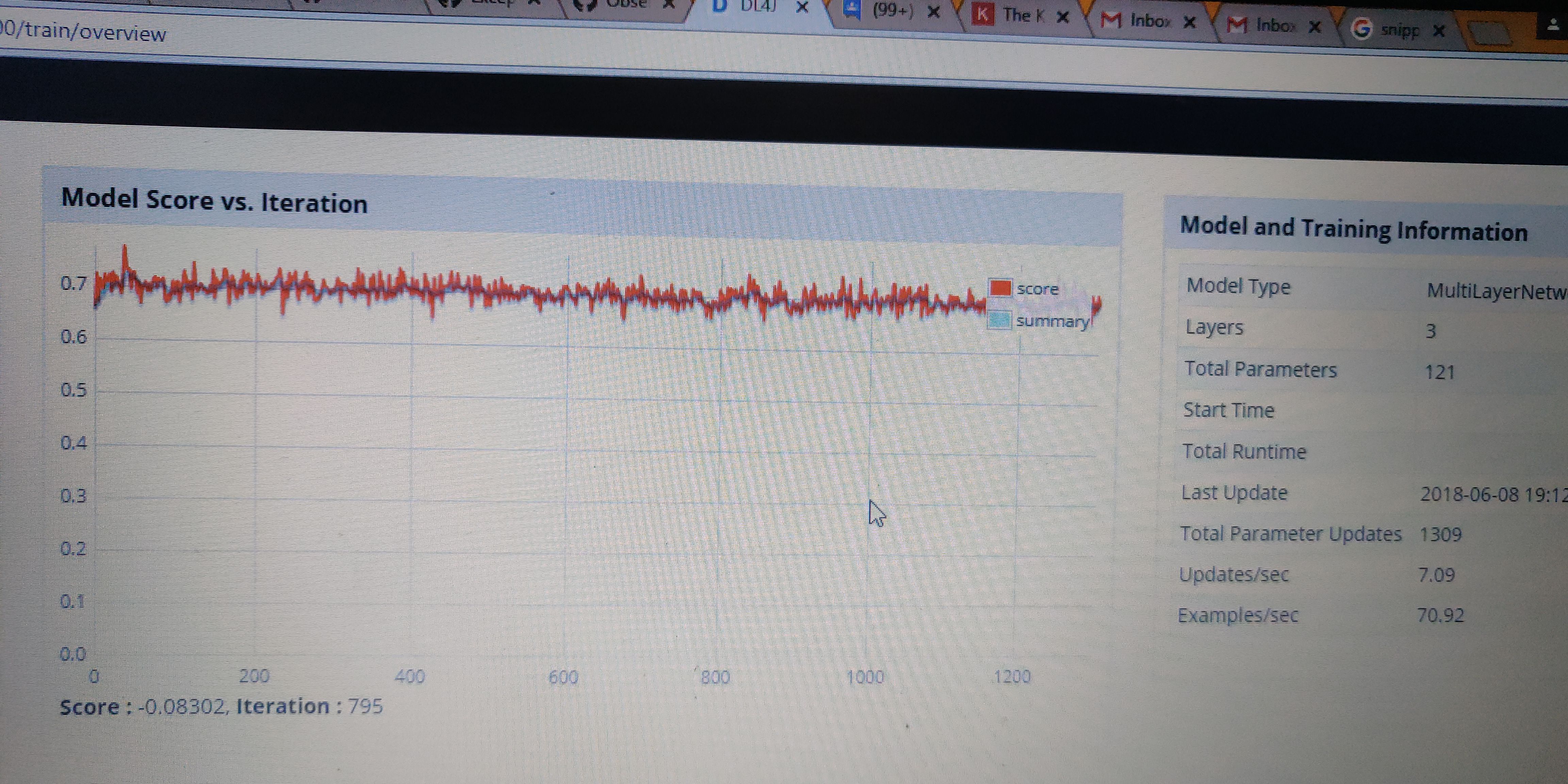Screen dimensions: 1568x784
Task: Click the "Layers" row label
Action: point(1214,327)
